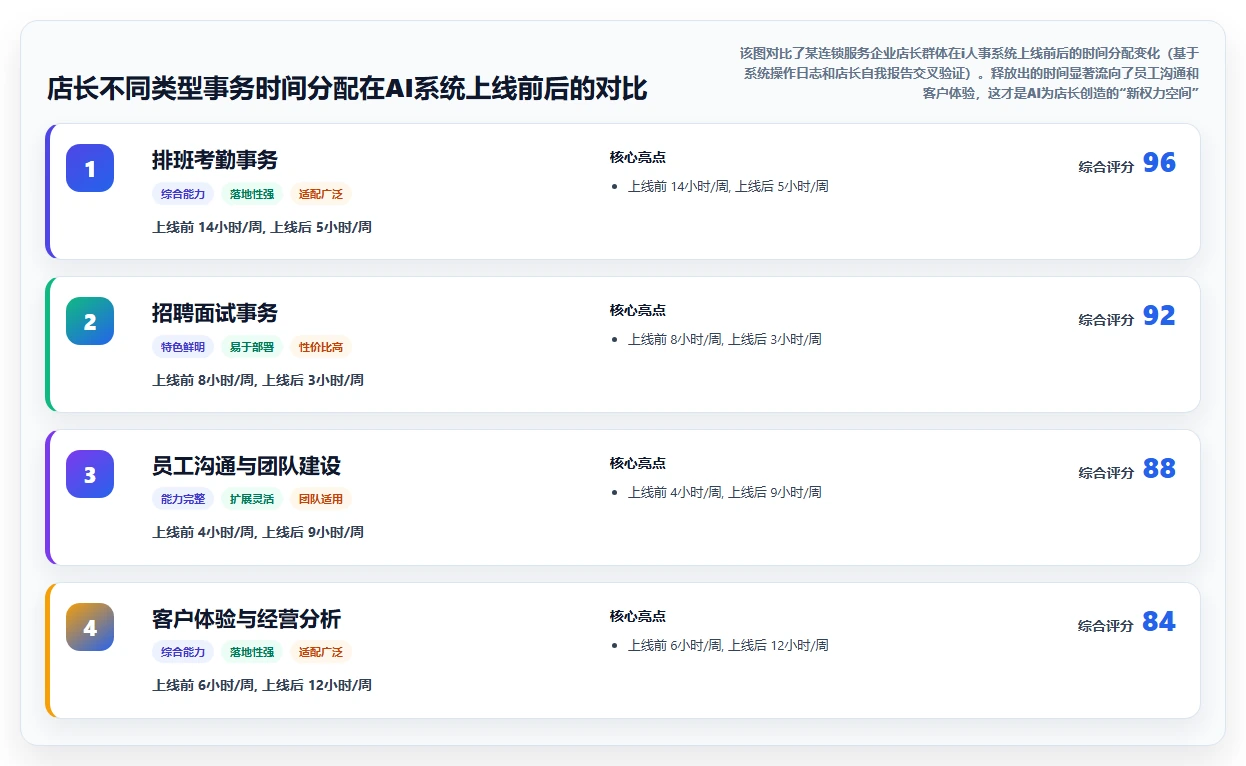The width and height of the screenshot is (1246, 766).
Task: Click the score value 84
Action: 1159,622
